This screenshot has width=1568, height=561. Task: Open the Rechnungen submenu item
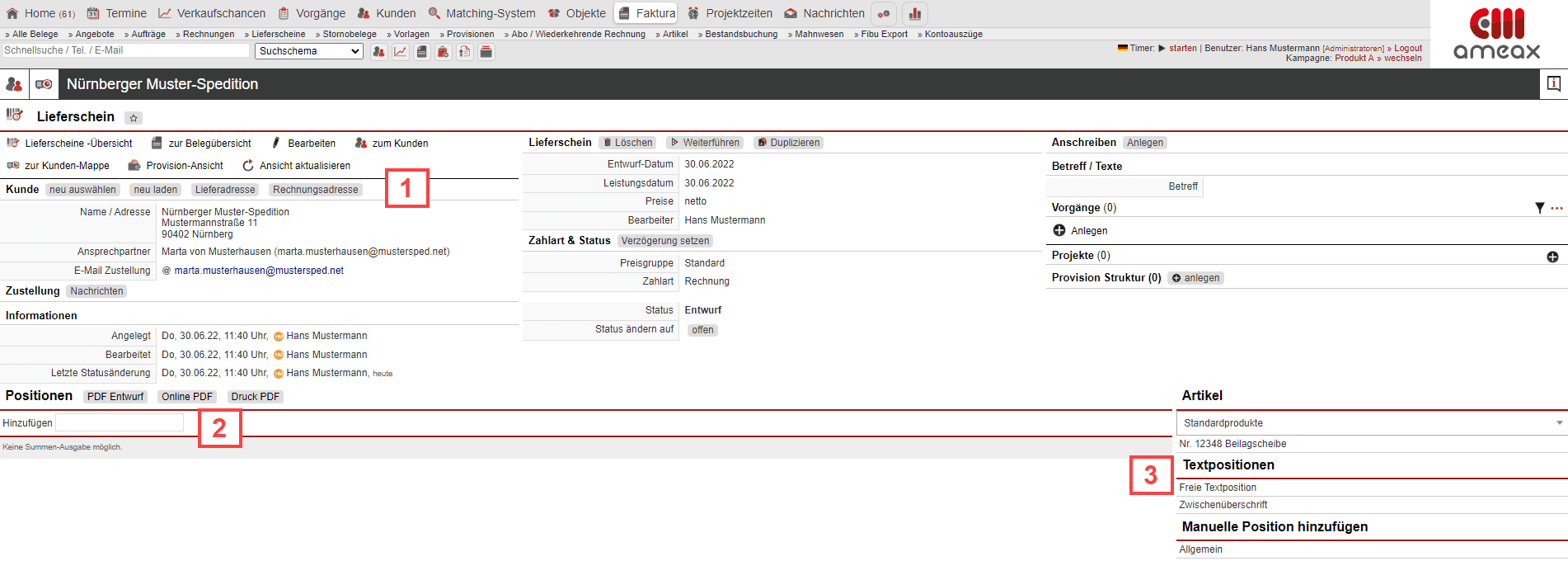[x=208, y=34]
